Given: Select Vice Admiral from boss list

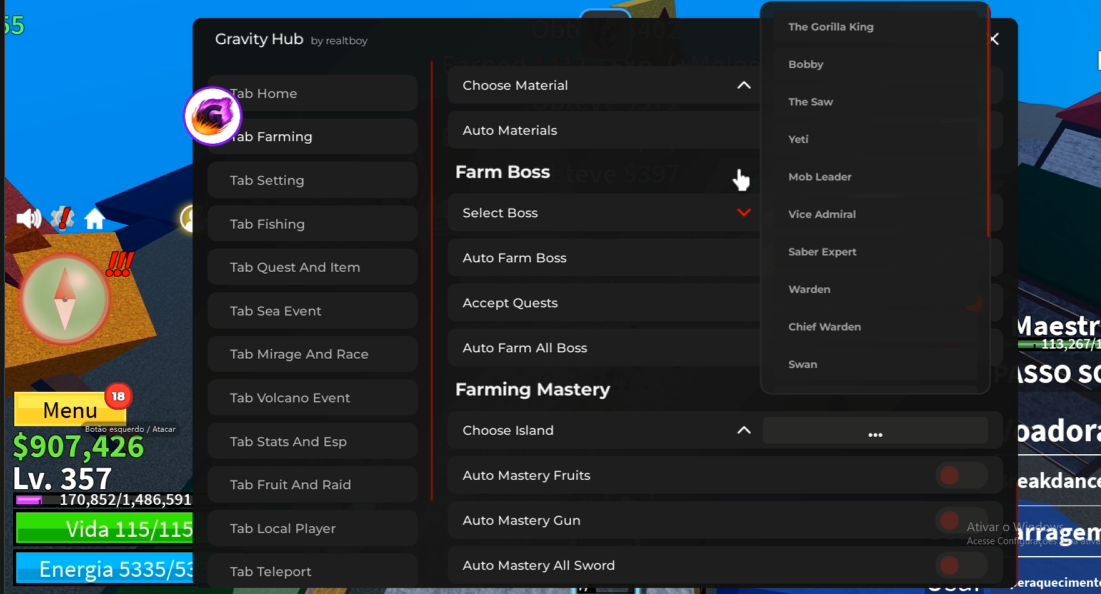Looking at the screenshot, I should (x=822, y=214).
